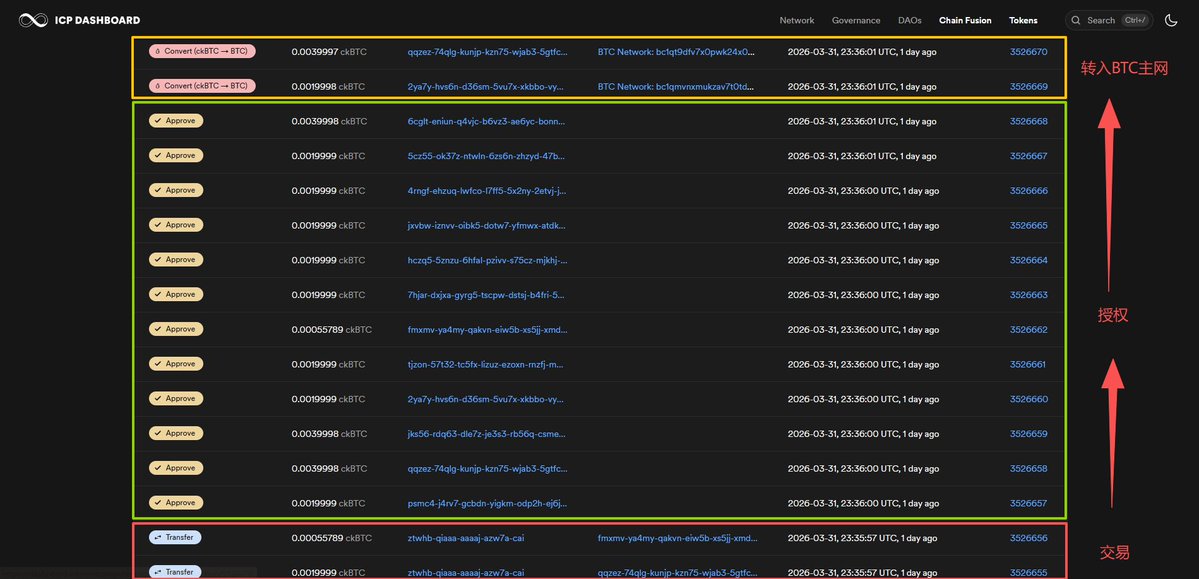Click Transfer badge in row 3526656
Screen dimensions: 1199x579
pyautogui.click(x=175, y=537)
